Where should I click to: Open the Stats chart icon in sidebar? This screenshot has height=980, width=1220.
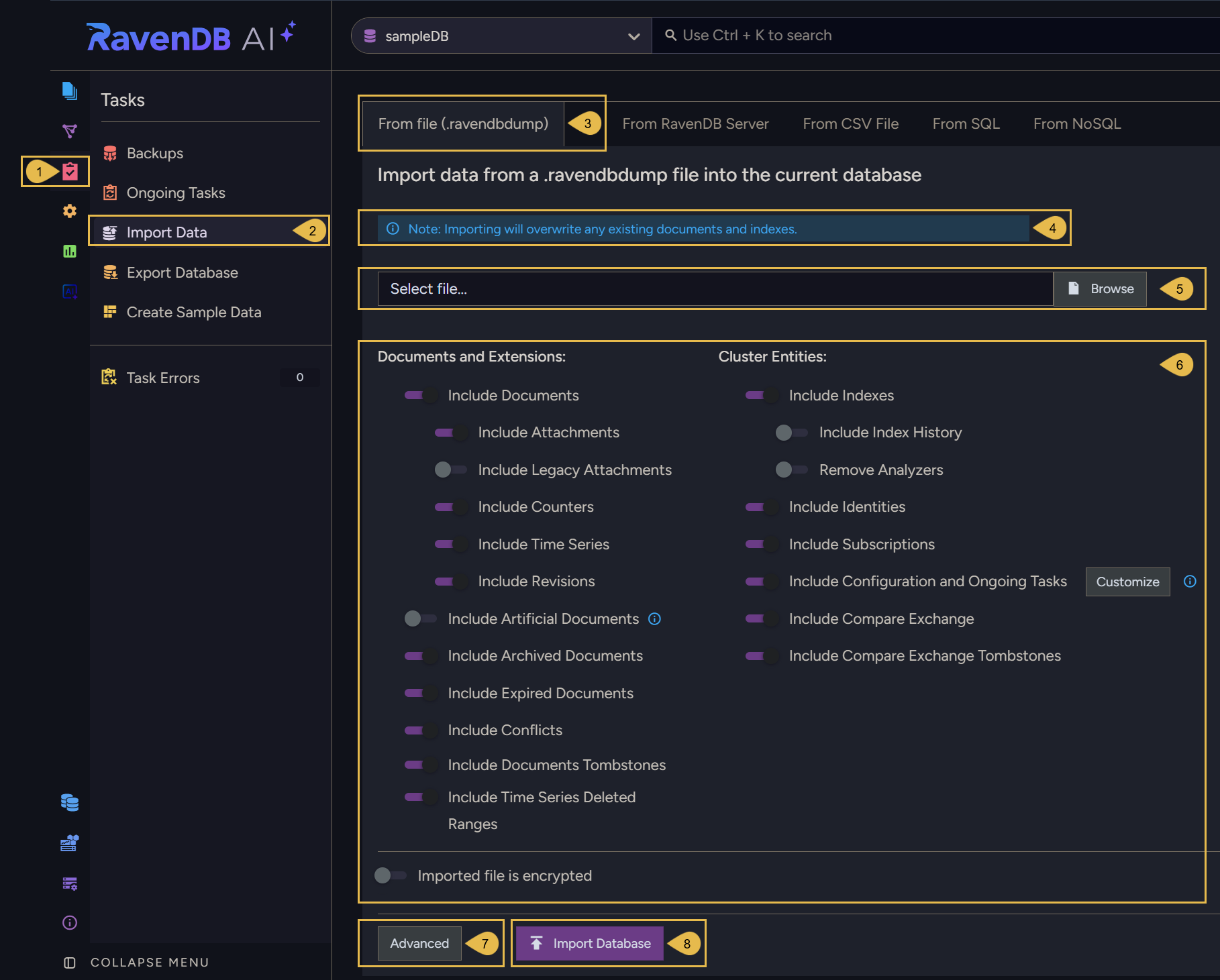pyautogui.click(x=69, y=252)
